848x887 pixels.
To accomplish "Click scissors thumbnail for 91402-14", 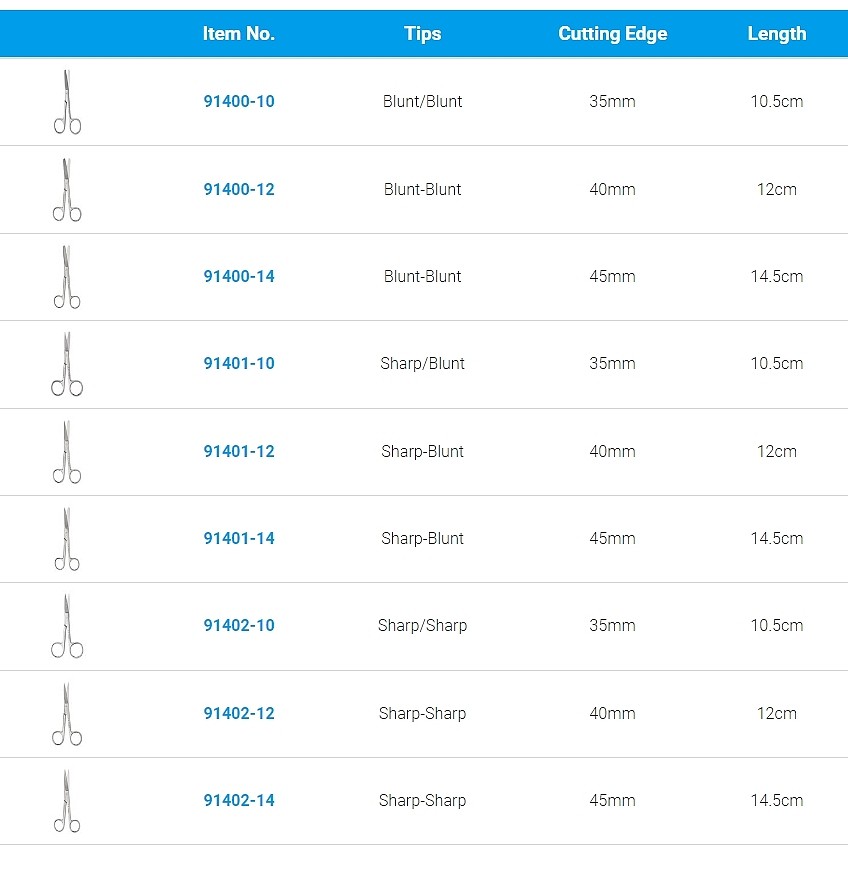I will [x=67, y=800].
